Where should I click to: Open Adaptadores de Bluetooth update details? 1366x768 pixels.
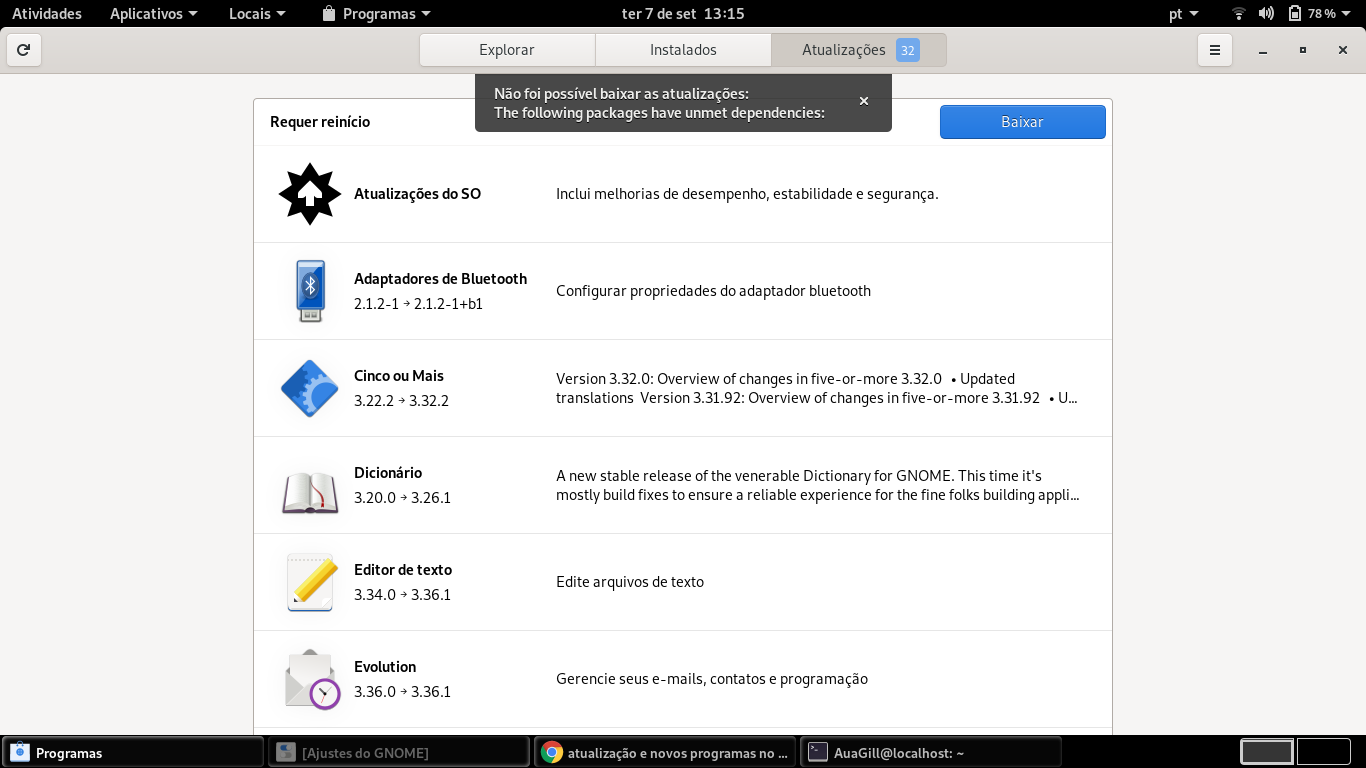tap(683, 291)
